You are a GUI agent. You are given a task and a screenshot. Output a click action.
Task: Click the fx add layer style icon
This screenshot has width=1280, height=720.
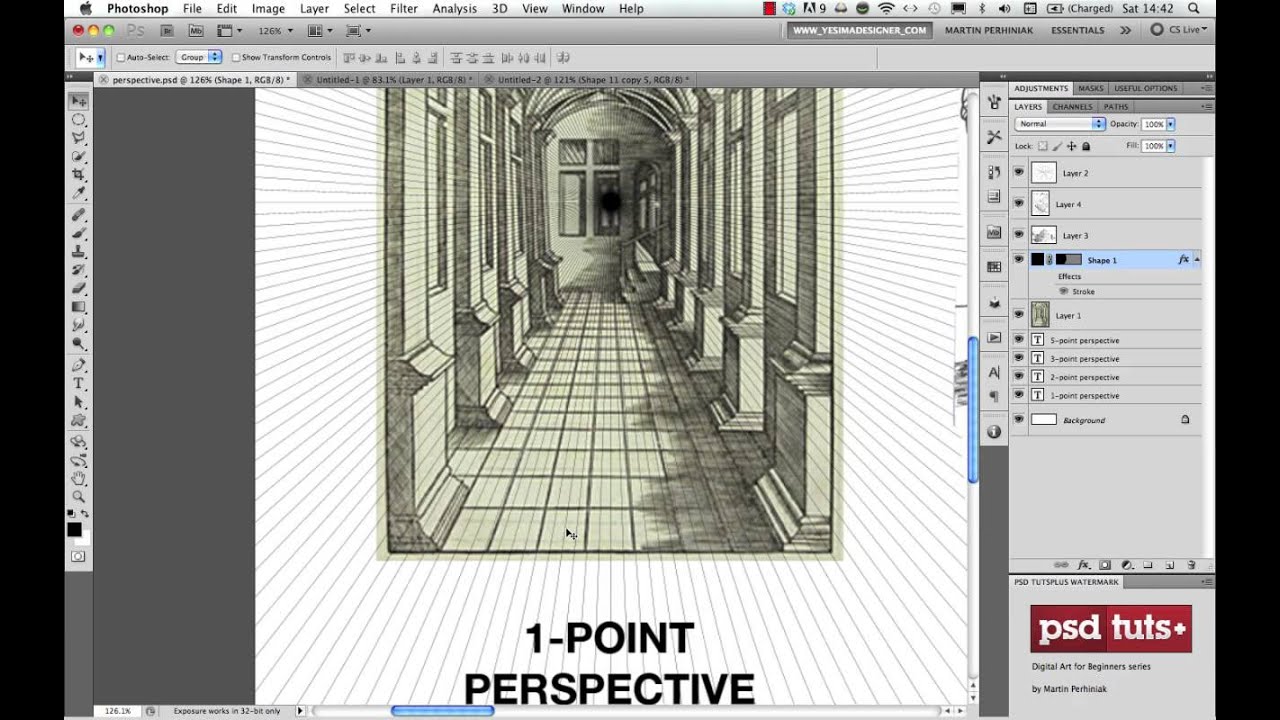pos(1083,565)
